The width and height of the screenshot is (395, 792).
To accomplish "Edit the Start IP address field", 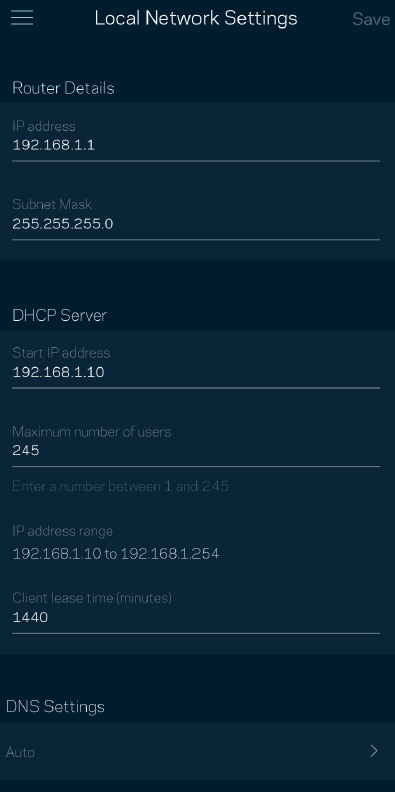I will pos(196,372).
